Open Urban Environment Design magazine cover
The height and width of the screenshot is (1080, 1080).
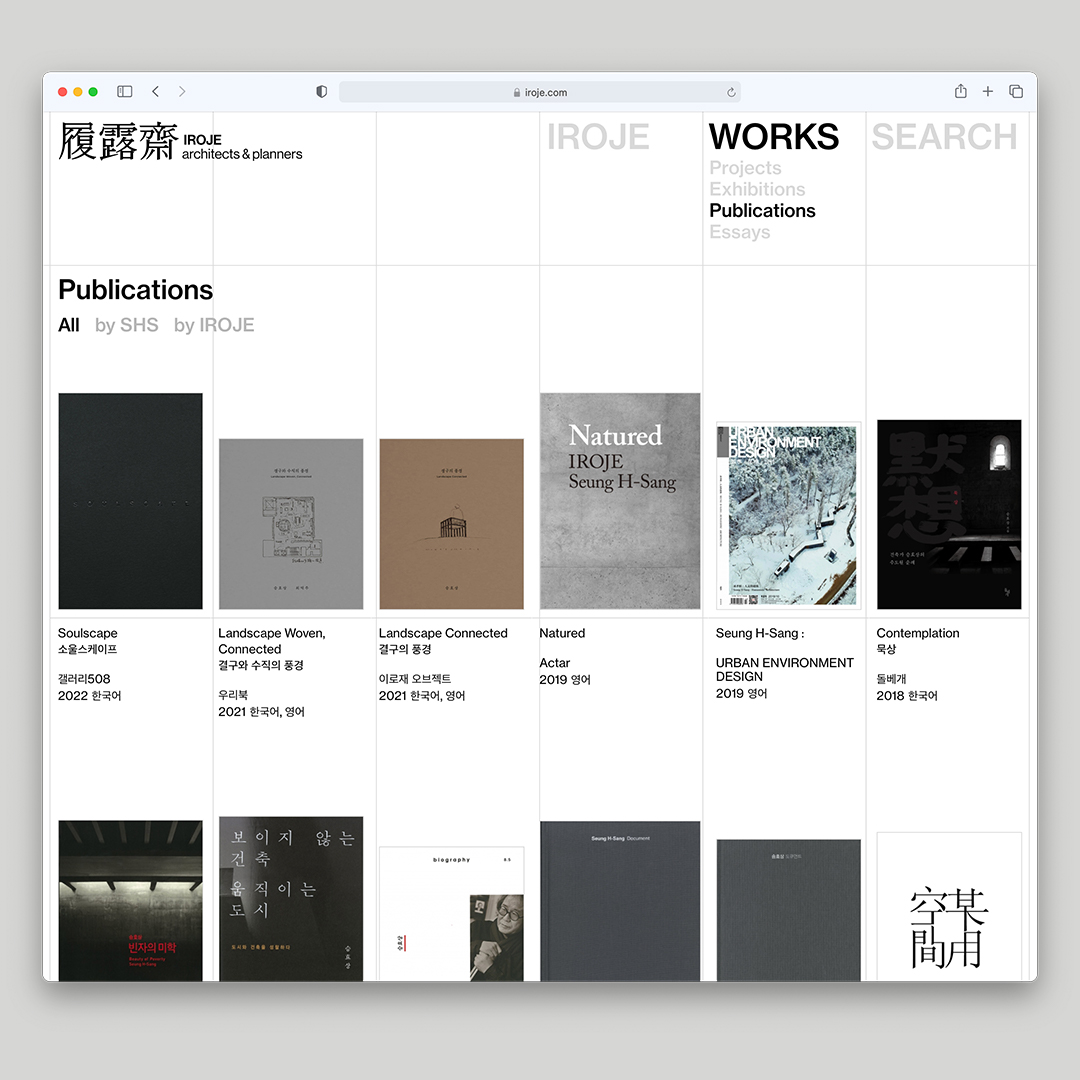(789, 515)
